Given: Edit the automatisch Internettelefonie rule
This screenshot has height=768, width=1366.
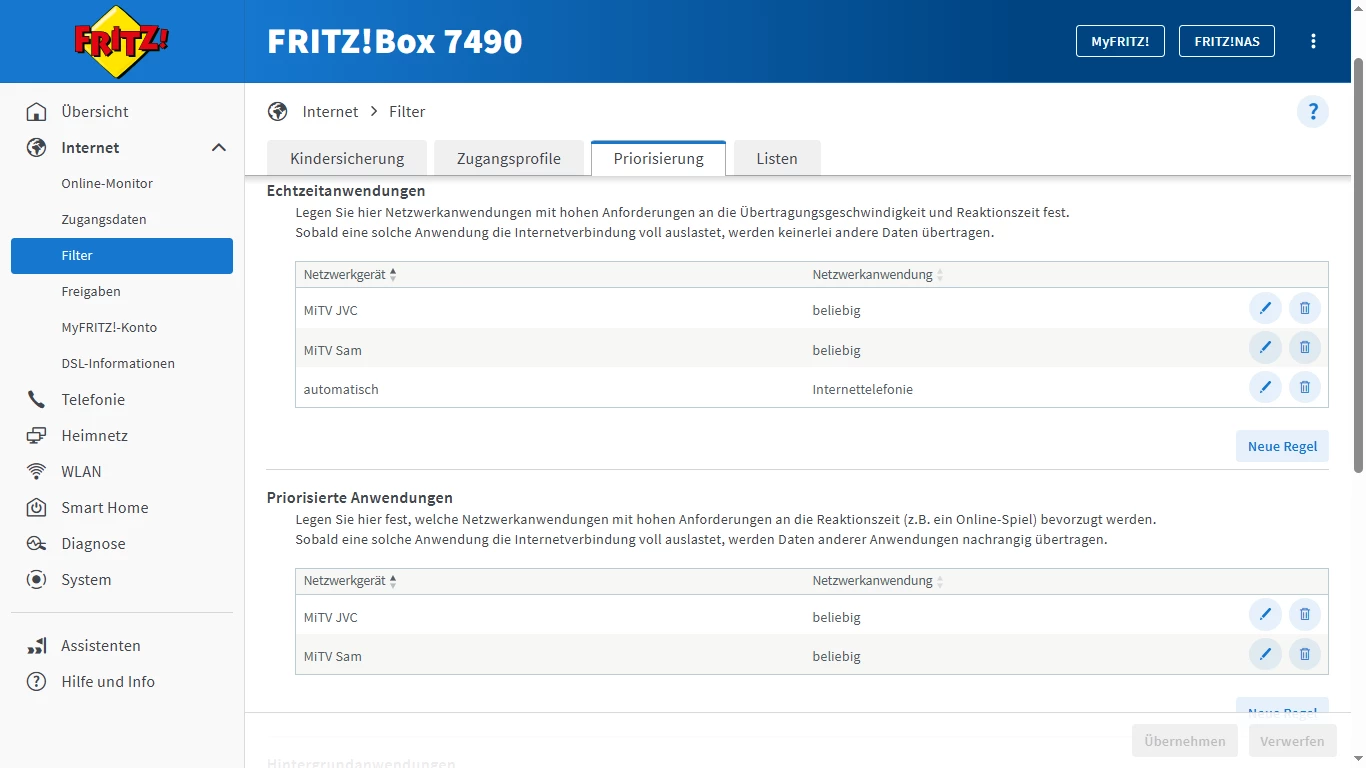Looking at the screenshot, I should click(x=1265, y=387).
